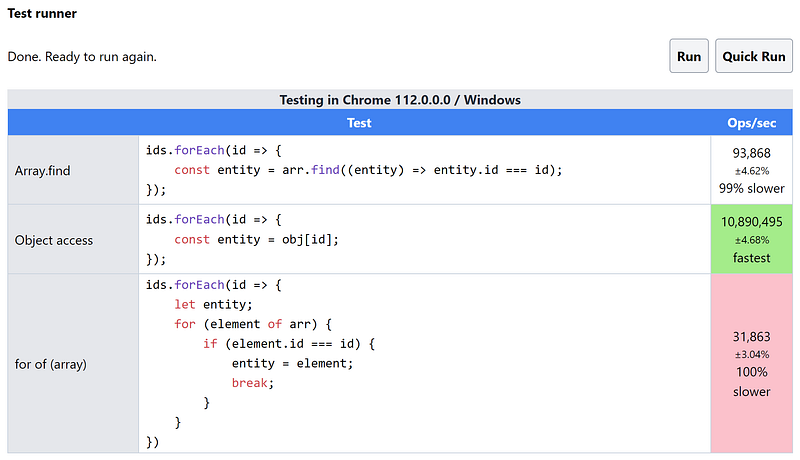800x460 pixels.
Task: Select the "Test runner" heading text
Action: click(42, 14)
